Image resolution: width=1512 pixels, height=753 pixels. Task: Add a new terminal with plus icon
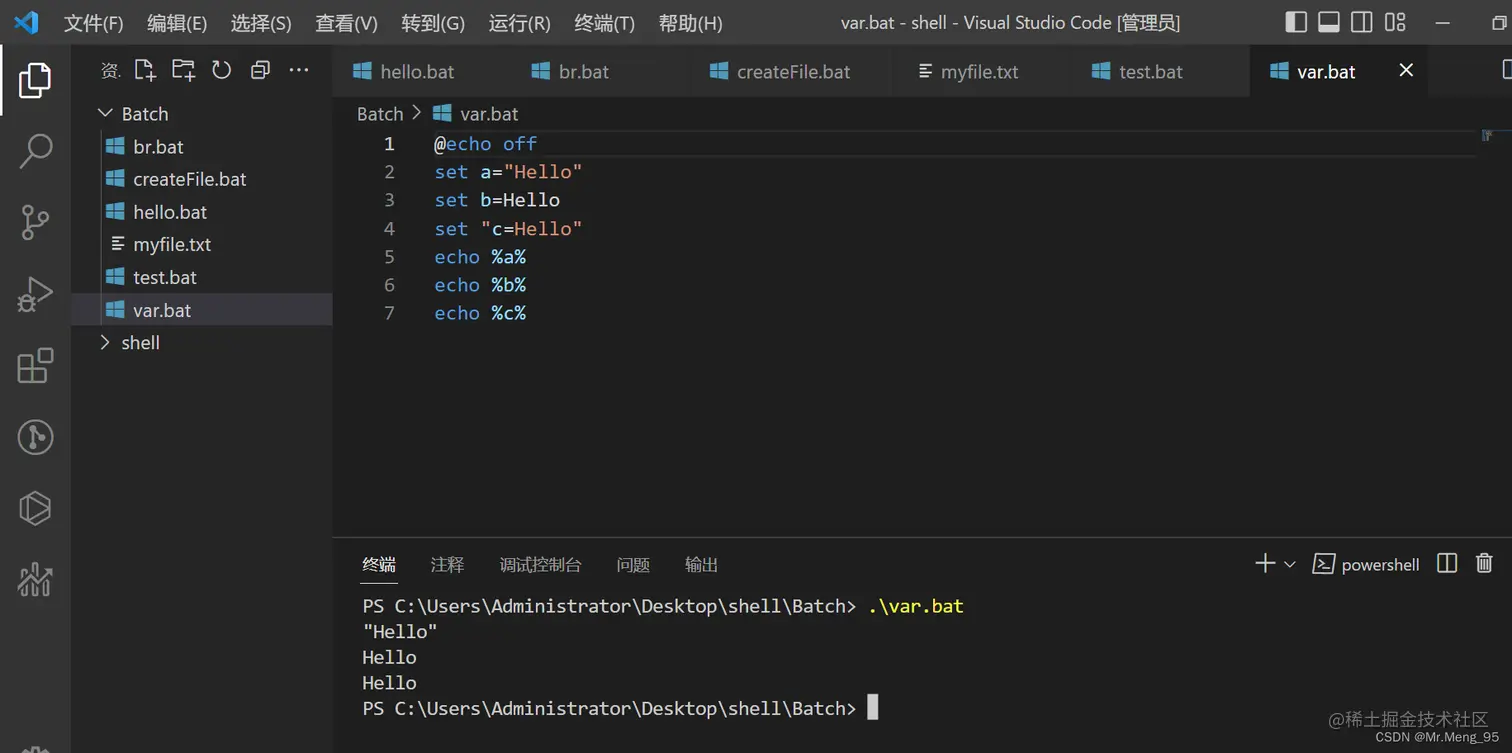click(1265, 564)
